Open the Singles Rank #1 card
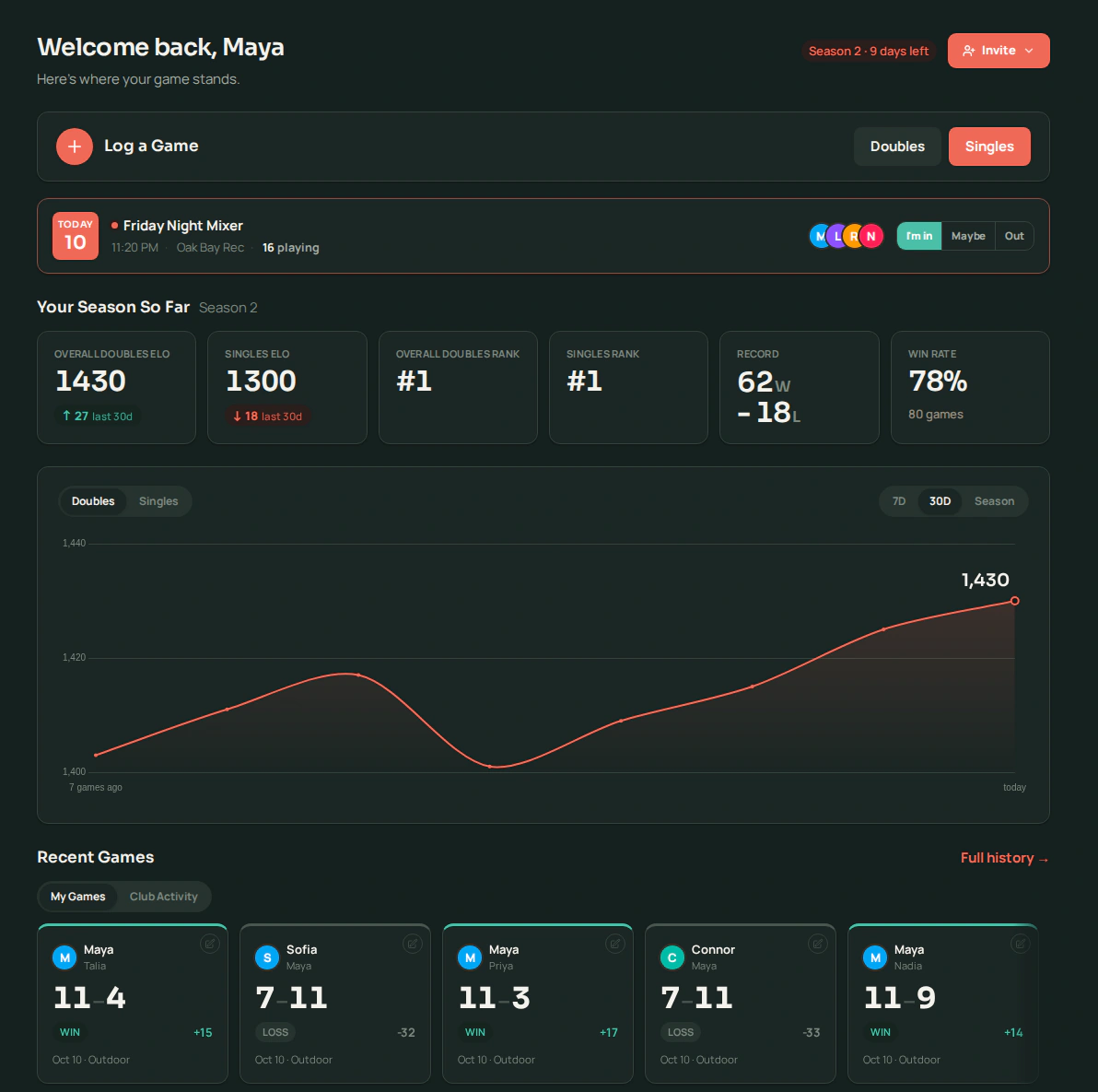This screenshot has height=1092, width=1098. 628,387
